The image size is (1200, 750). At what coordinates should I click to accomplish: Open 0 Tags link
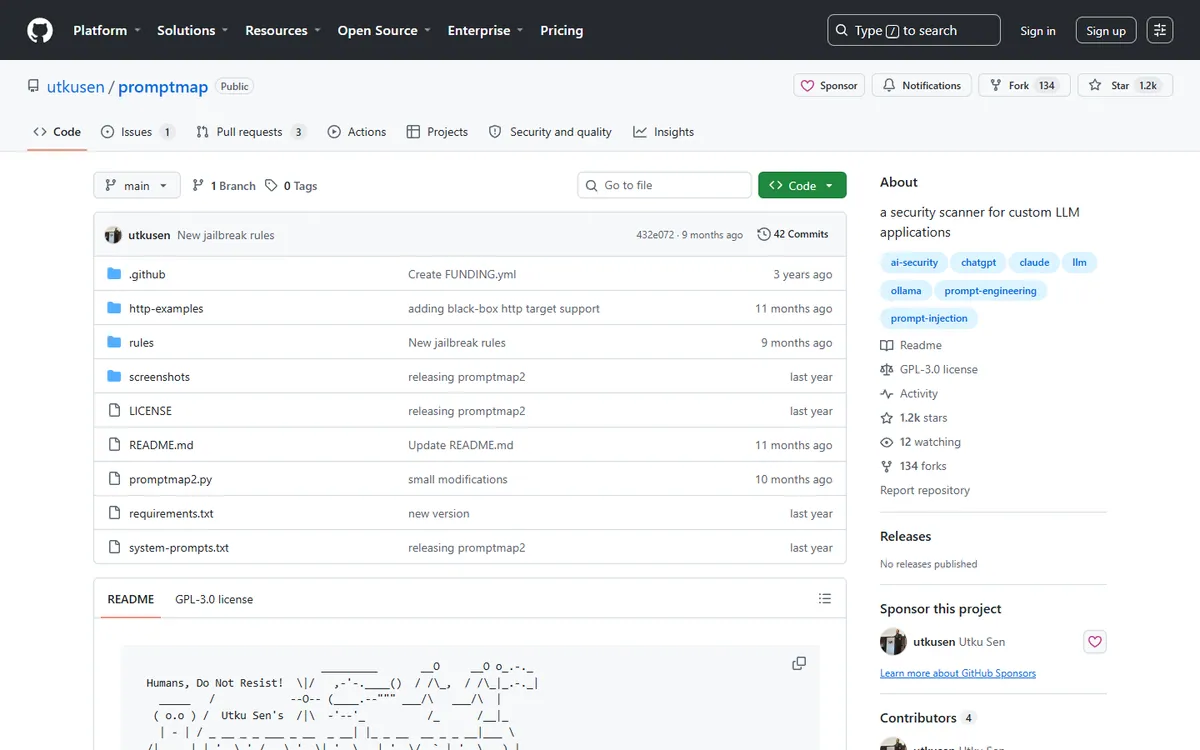point(291,186)
